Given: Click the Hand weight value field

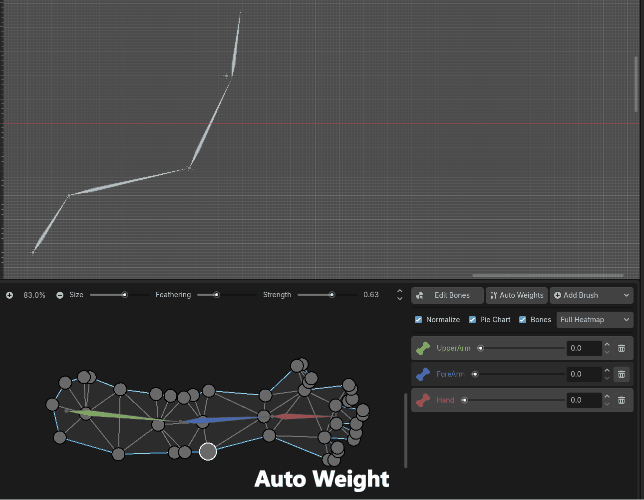Looking at the screenshot, I should (584, 400).
